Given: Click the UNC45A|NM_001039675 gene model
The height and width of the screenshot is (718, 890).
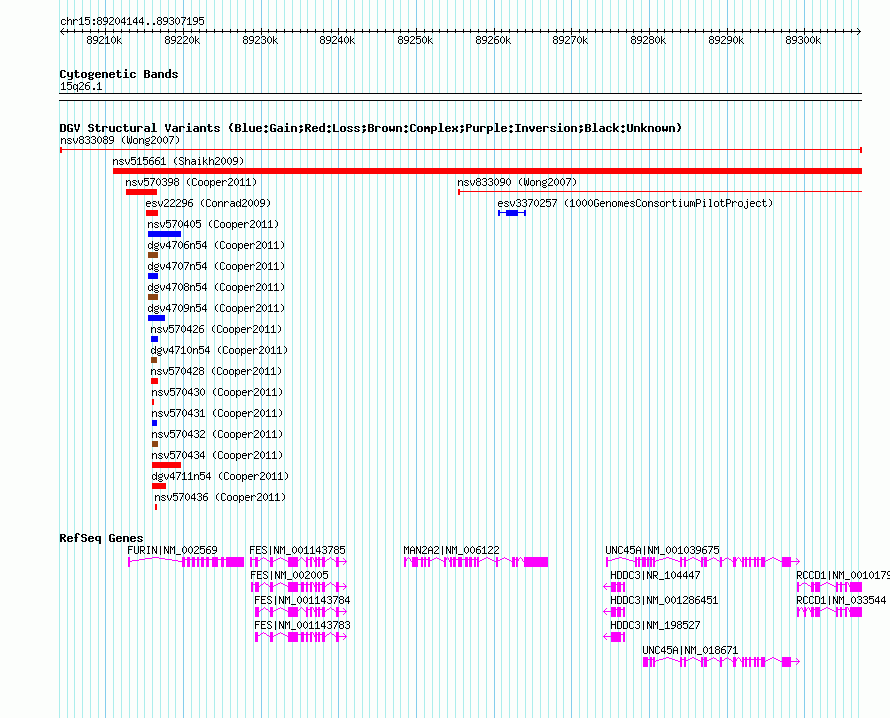Looking at the screenshot, I should tap(703, 562).
